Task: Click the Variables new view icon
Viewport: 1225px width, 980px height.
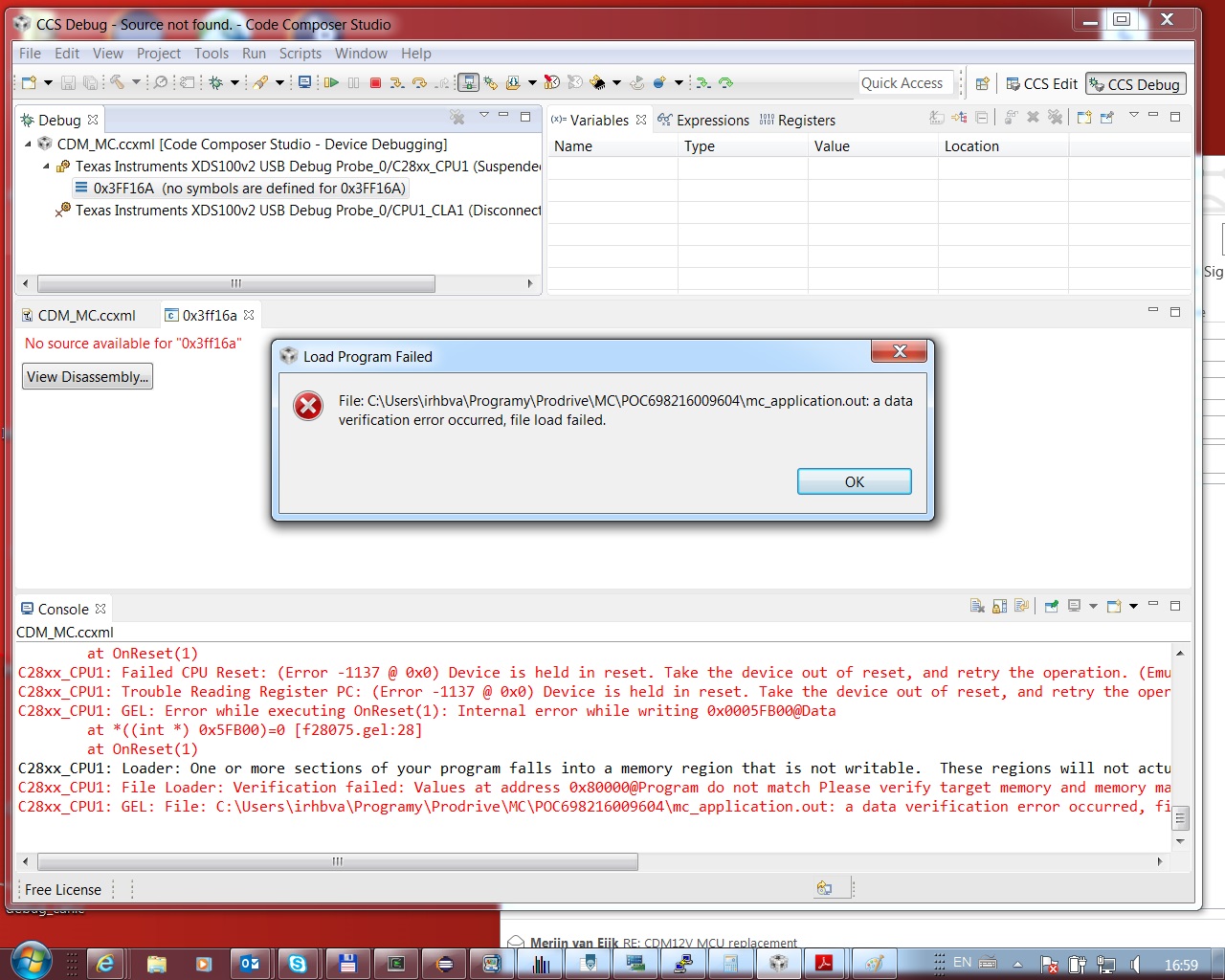Action: (x=1084, y=118)
